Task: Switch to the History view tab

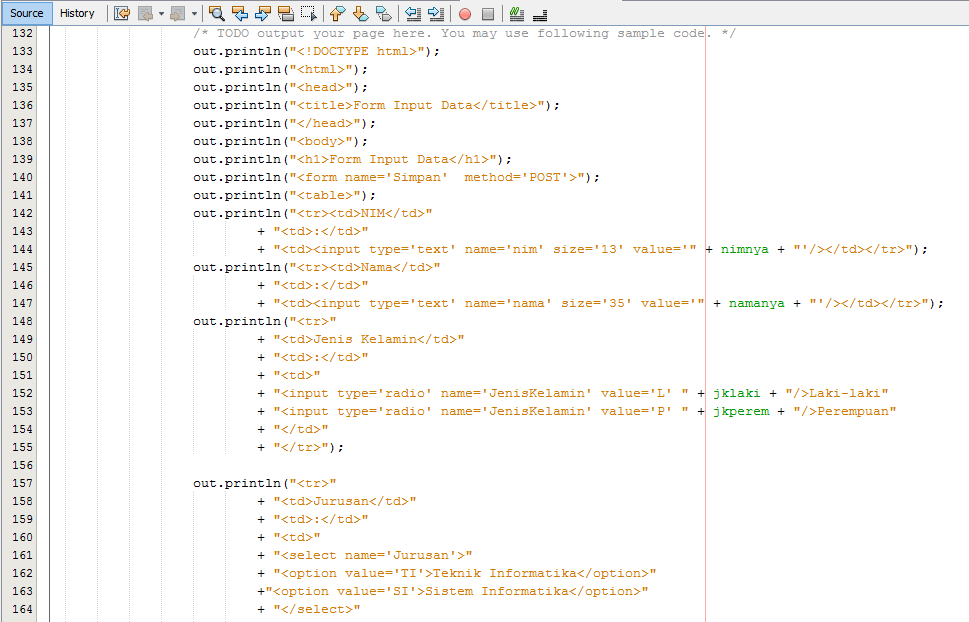Action: click(x=77, y=13)
